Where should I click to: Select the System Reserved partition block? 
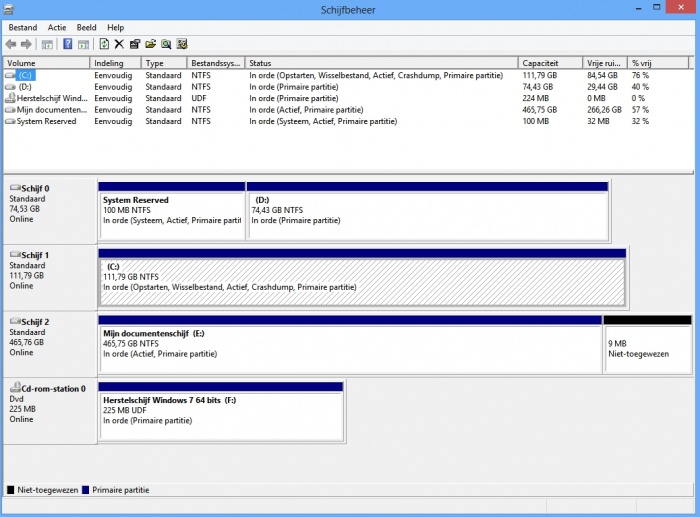pos(171,215)
